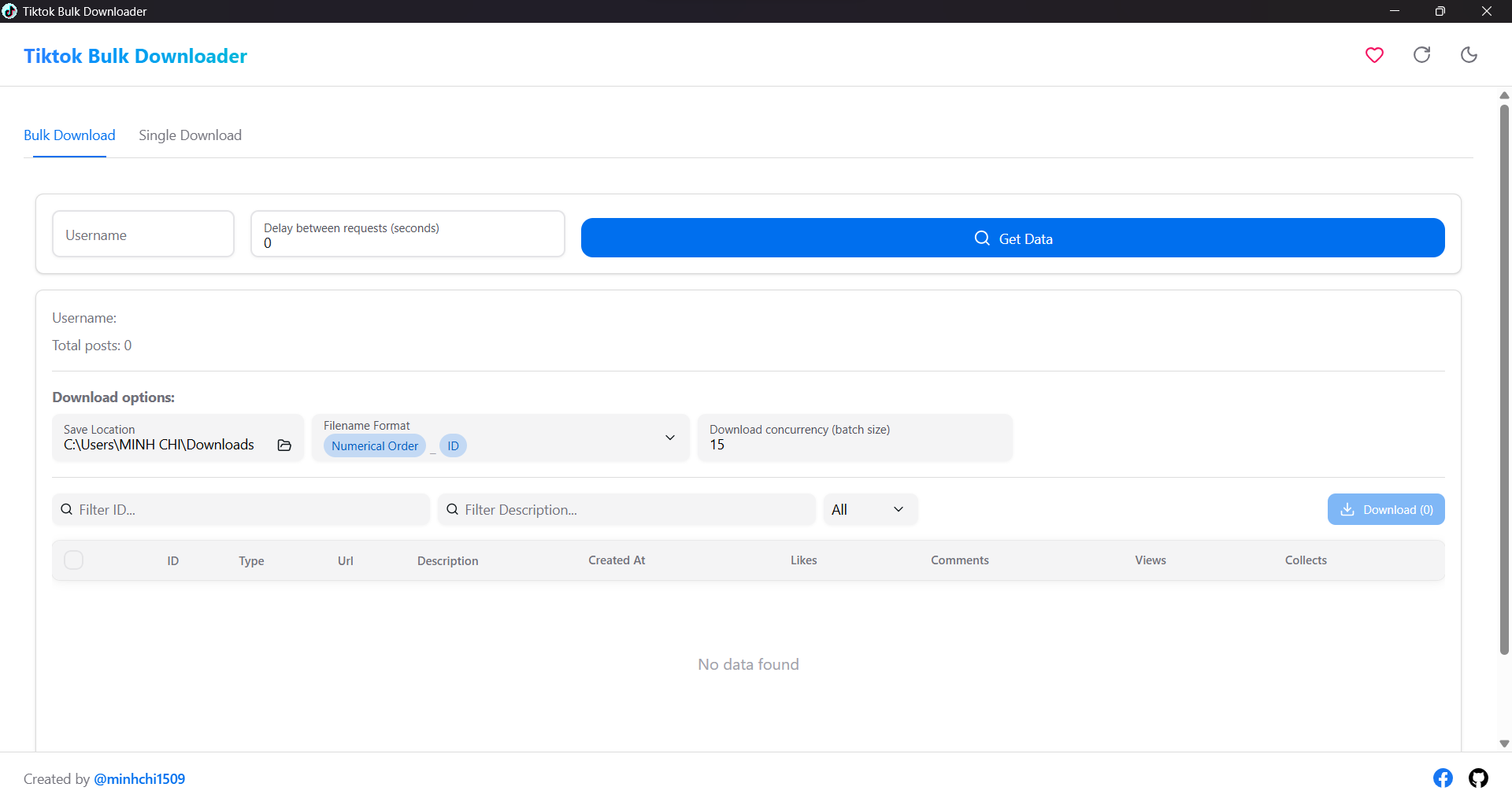
Task: Toggle dark mode moon icon
Action: coord(1469,55)
